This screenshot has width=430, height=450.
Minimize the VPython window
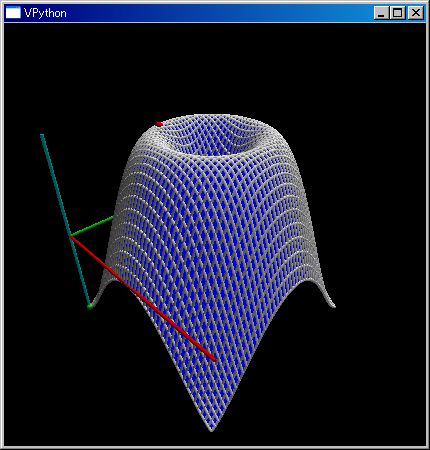pos(381,13)
